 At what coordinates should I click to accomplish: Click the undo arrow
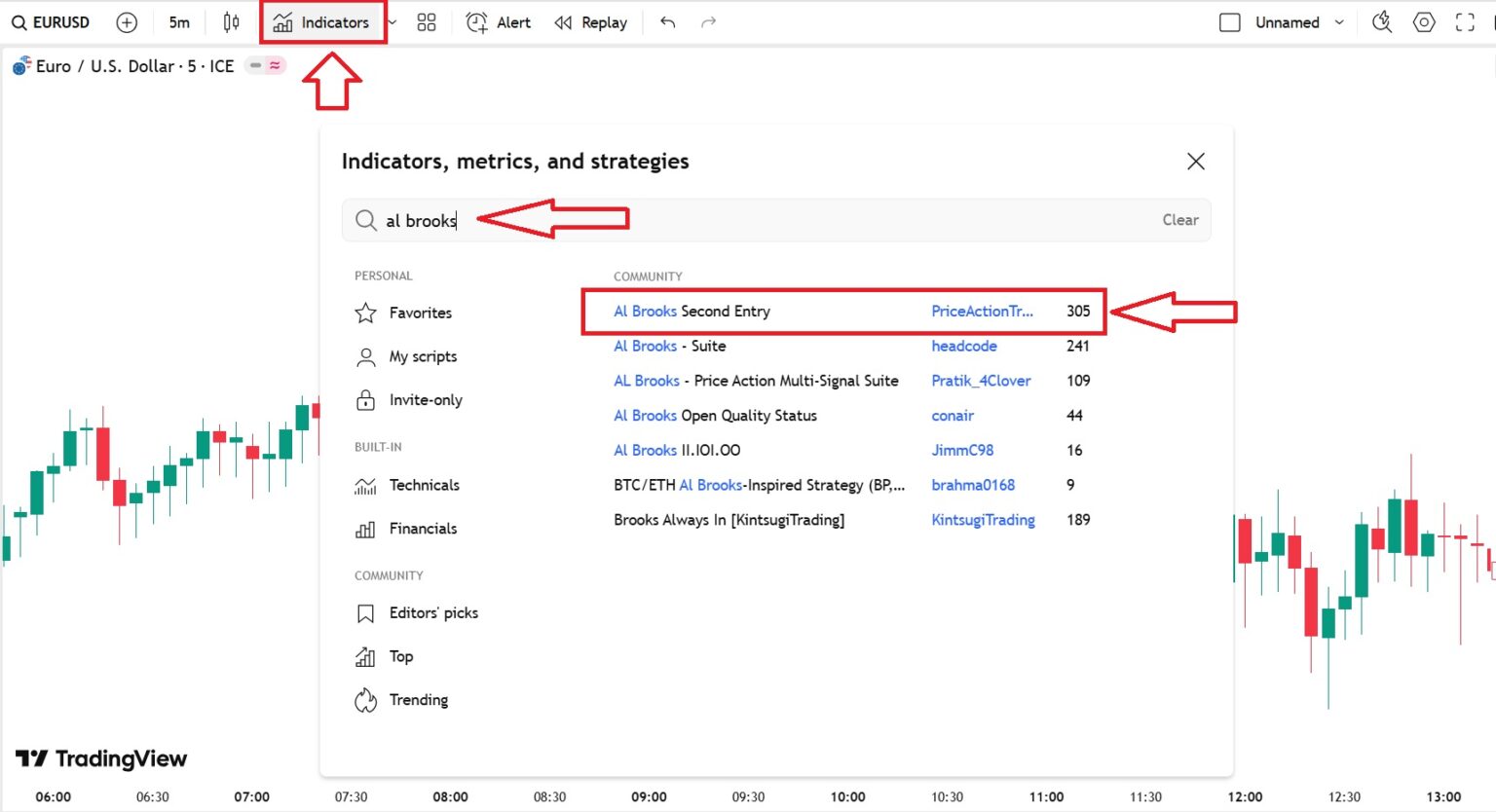667,22
